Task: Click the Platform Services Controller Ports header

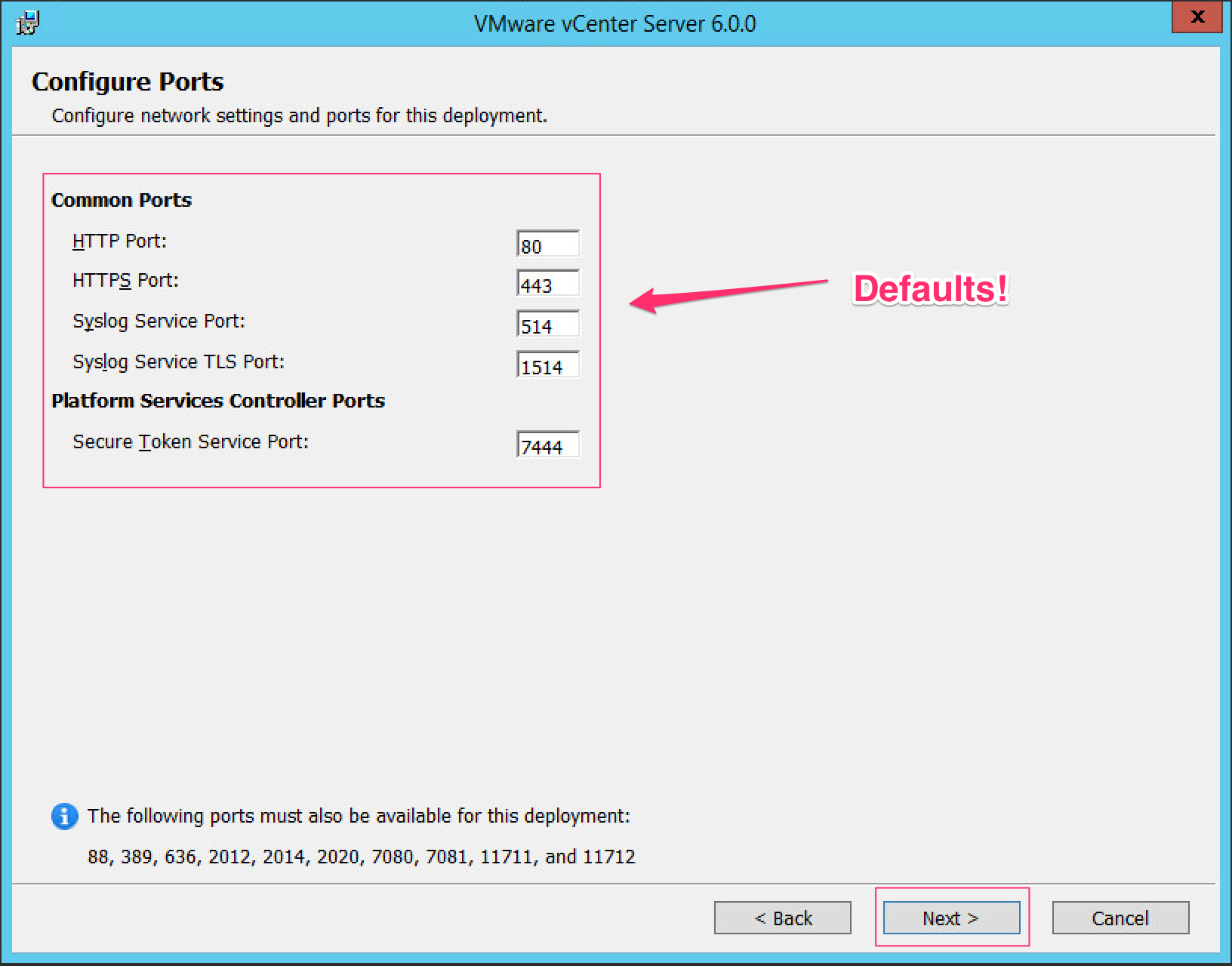Action: coord(217,401)
